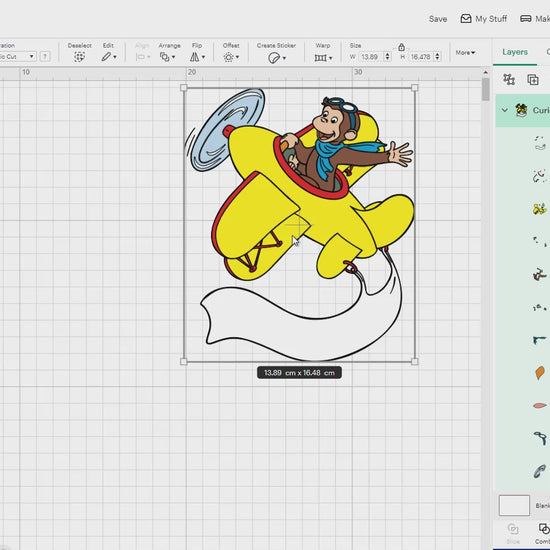Click the top-left selection resize handle
Viewport: 550px width, 550px height.
(183, 88)
